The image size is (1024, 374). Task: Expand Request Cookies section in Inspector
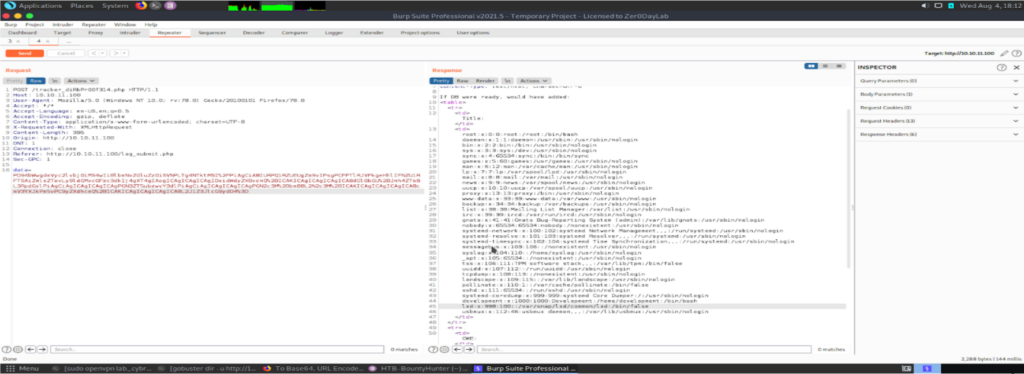pyautogui.click(x=938, y=107)
